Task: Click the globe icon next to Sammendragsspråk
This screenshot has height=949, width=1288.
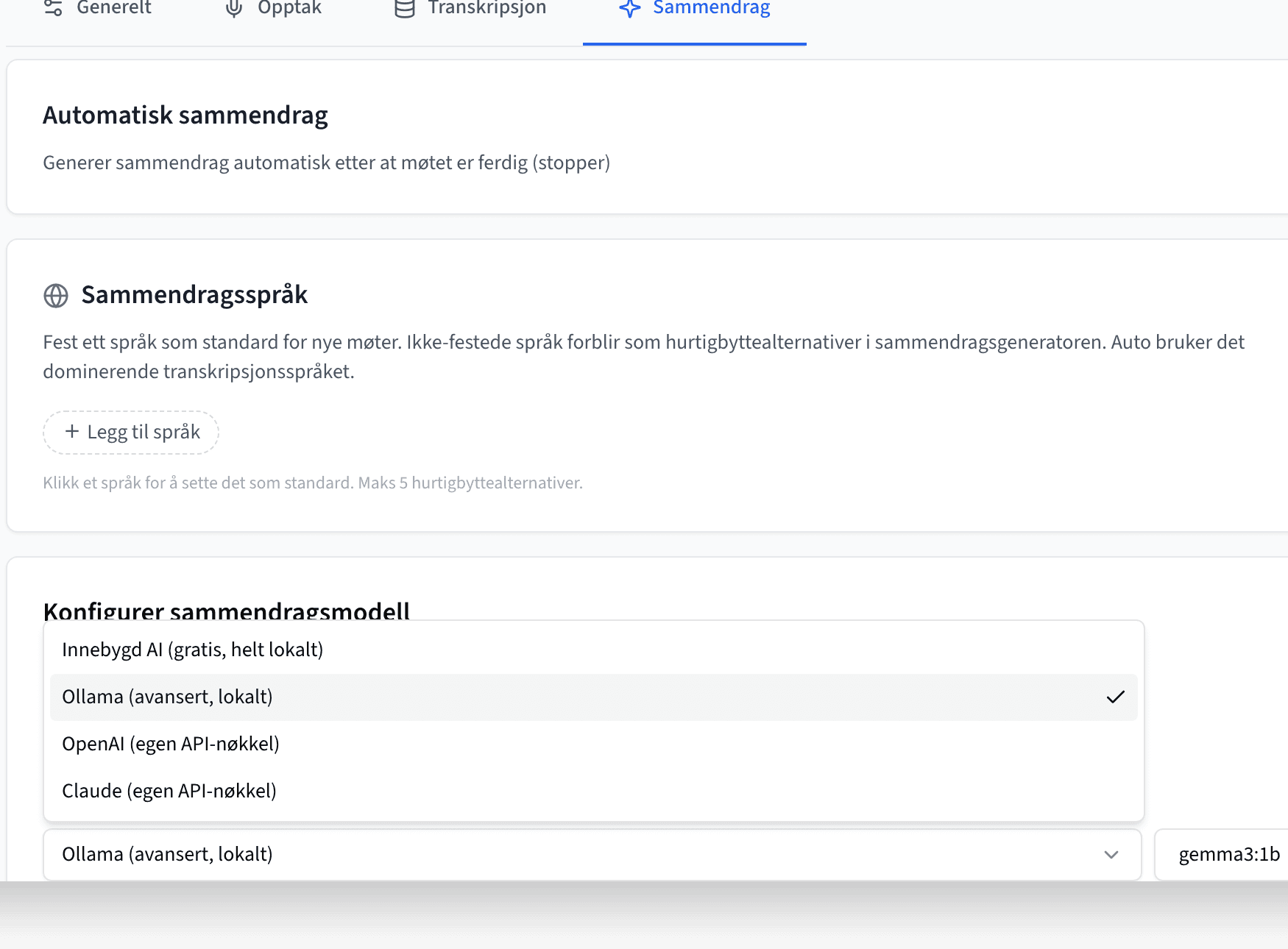Action: (56, 296)
